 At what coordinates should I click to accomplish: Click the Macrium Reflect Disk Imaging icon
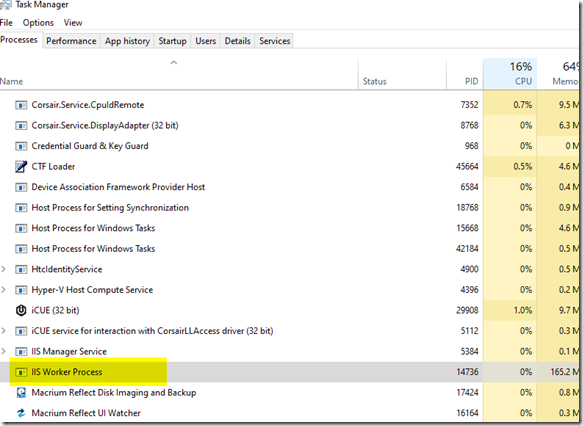tap(21, 393)
